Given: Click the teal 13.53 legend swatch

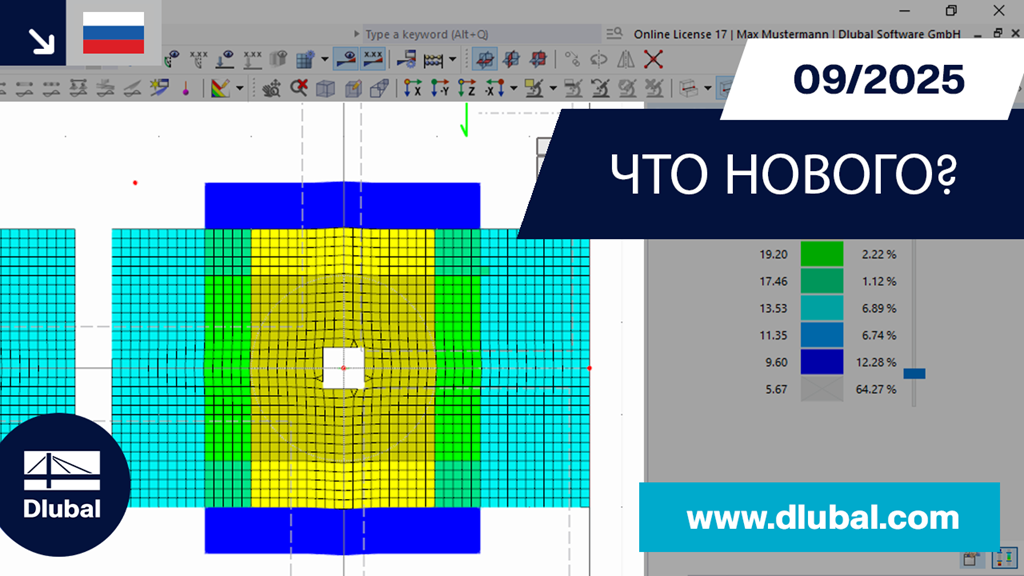Looking at the screenshot, I should tap(822, 308).
